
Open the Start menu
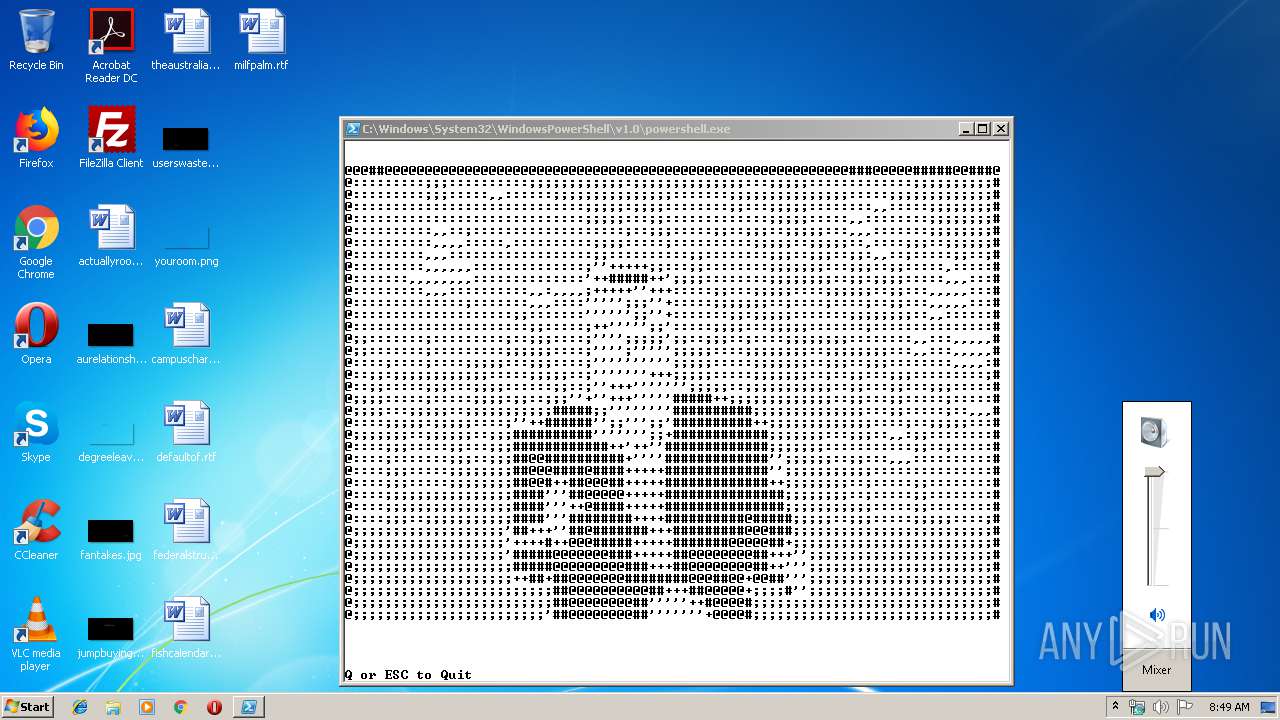pyautogui.click(x=27, y=707)
